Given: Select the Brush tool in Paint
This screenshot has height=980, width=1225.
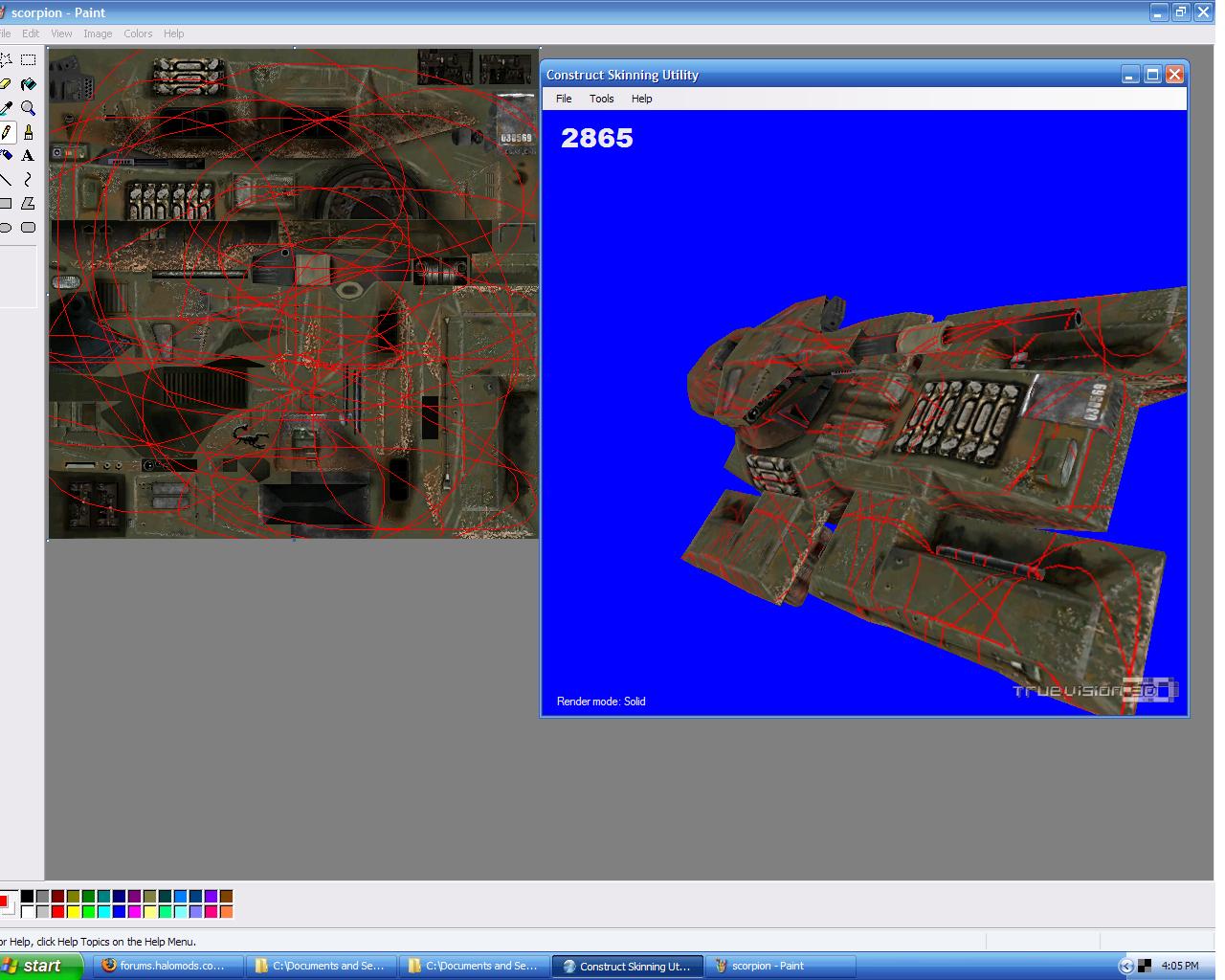Looking at the screenshot, I should (28, 132).
